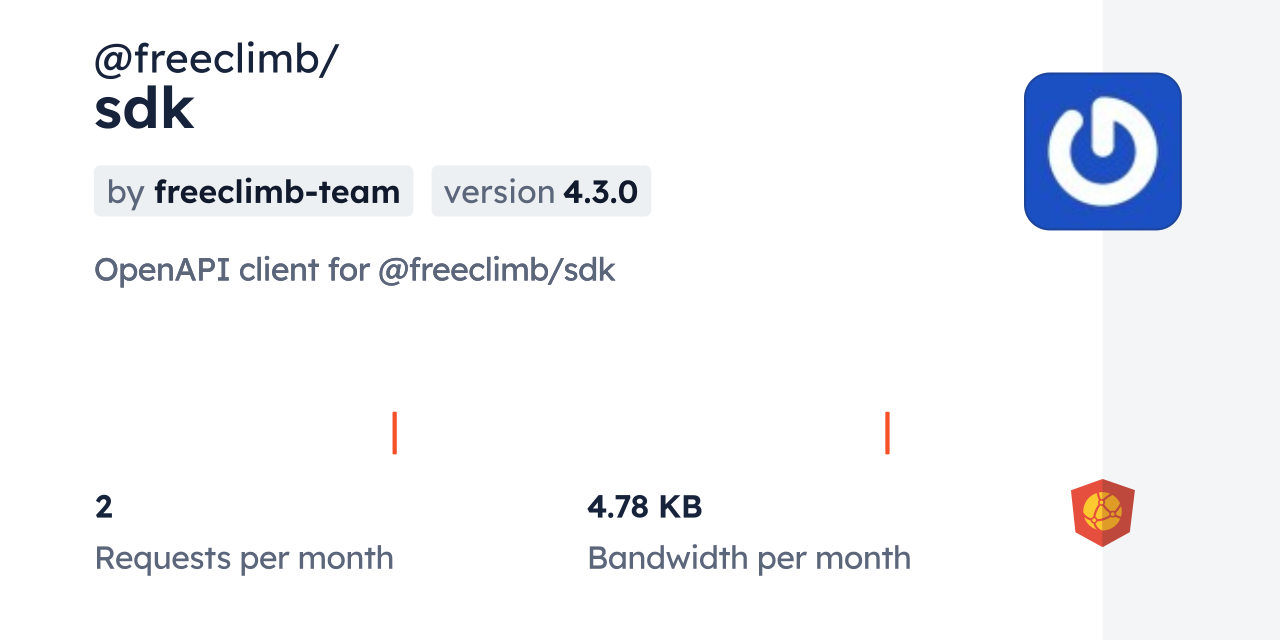Click the "4.78" bandwidth number

[x=618, y=507]
